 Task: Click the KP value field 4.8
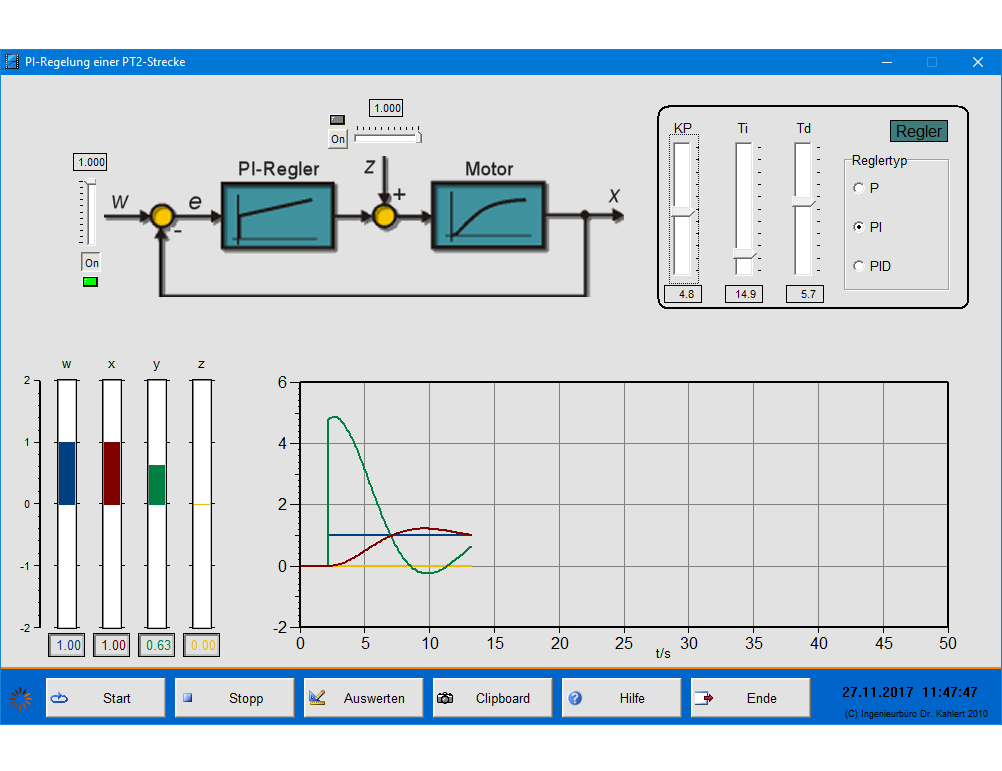coord(683,294)
